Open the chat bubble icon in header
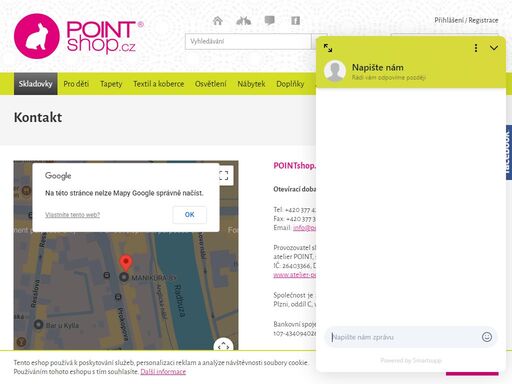This screenshot has height=384, width=512. tap(269, 21)
